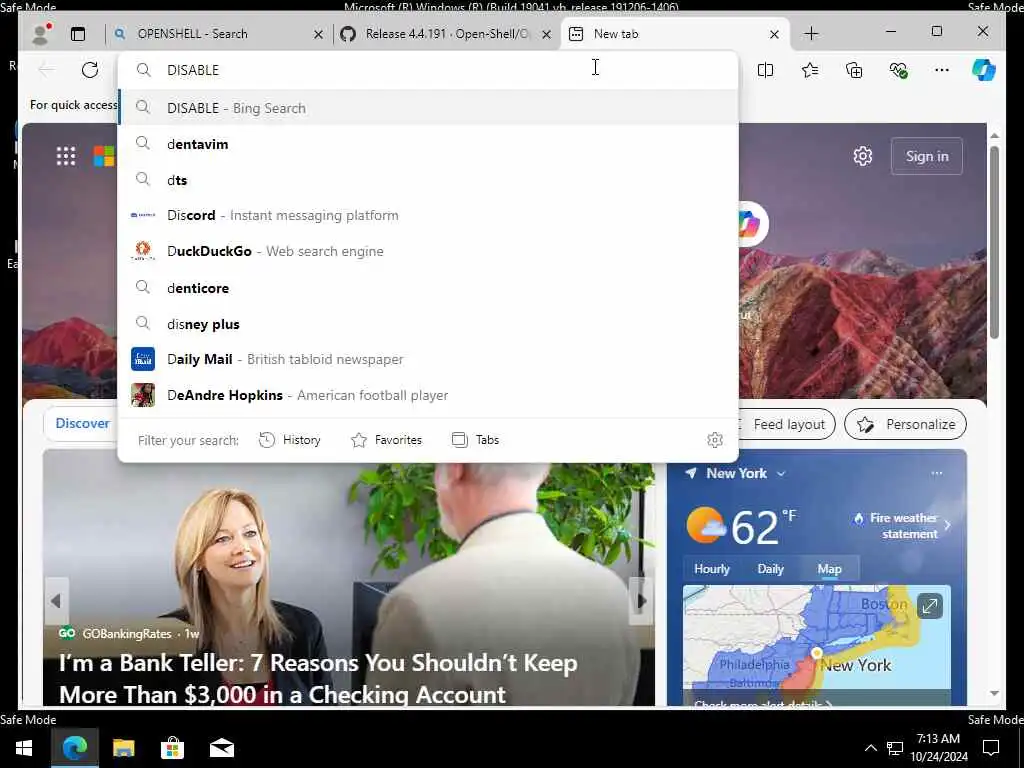Open notification center in taskbar

(x=991, y=748)
